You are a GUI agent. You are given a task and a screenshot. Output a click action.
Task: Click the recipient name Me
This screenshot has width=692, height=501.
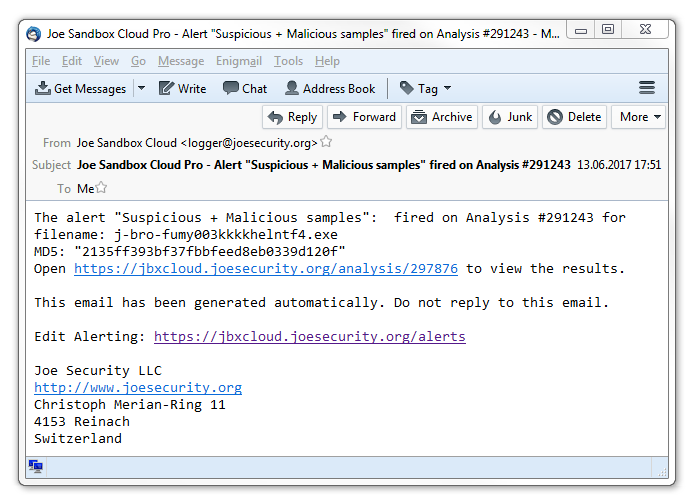tap(86, 188)
